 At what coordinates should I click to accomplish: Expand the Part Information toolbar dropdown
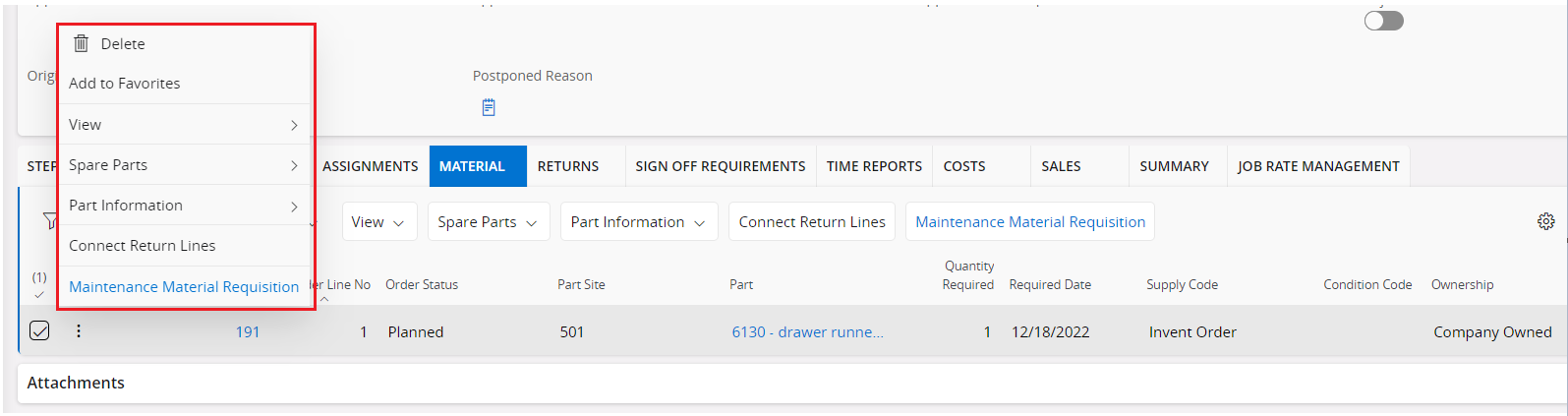(x=638, y=222)
